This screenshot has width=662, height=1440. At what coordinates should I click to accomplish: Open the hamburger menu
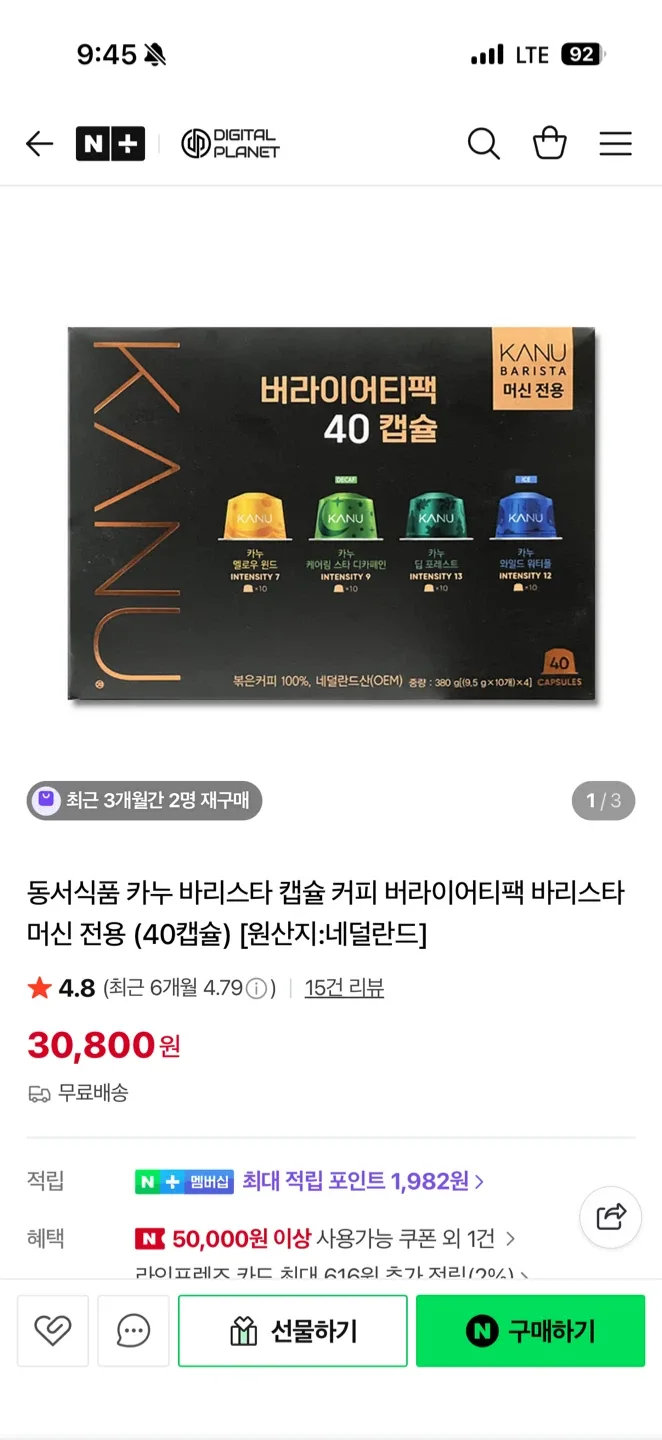(615, 144)
